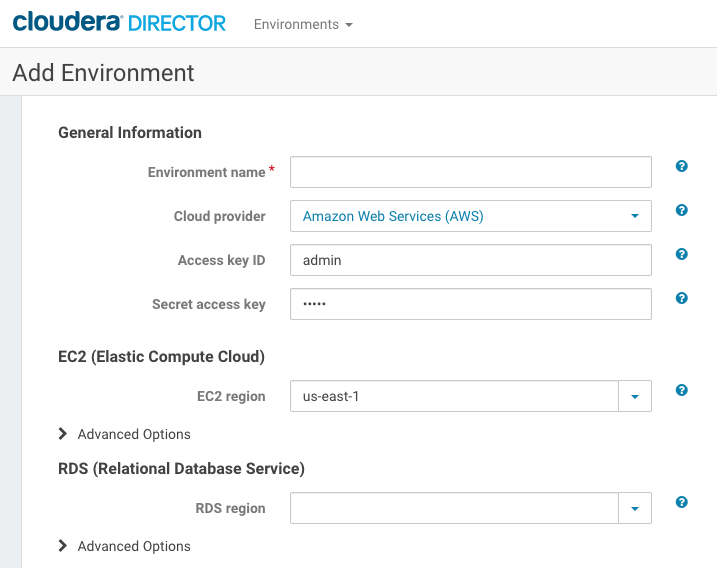Click help icon for RDS region
Image resolution: width=717 pixels, height=568 pixels.
681,502
